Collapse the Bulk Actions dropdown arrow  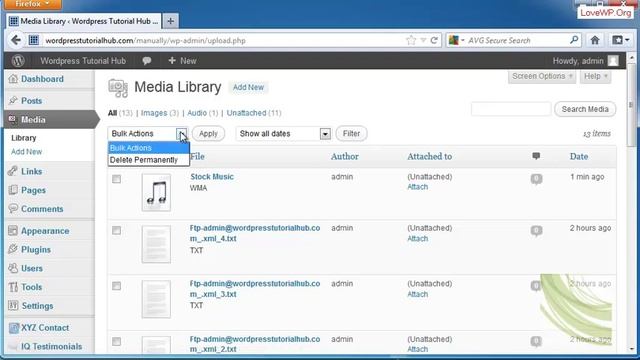tap(182, 133)
